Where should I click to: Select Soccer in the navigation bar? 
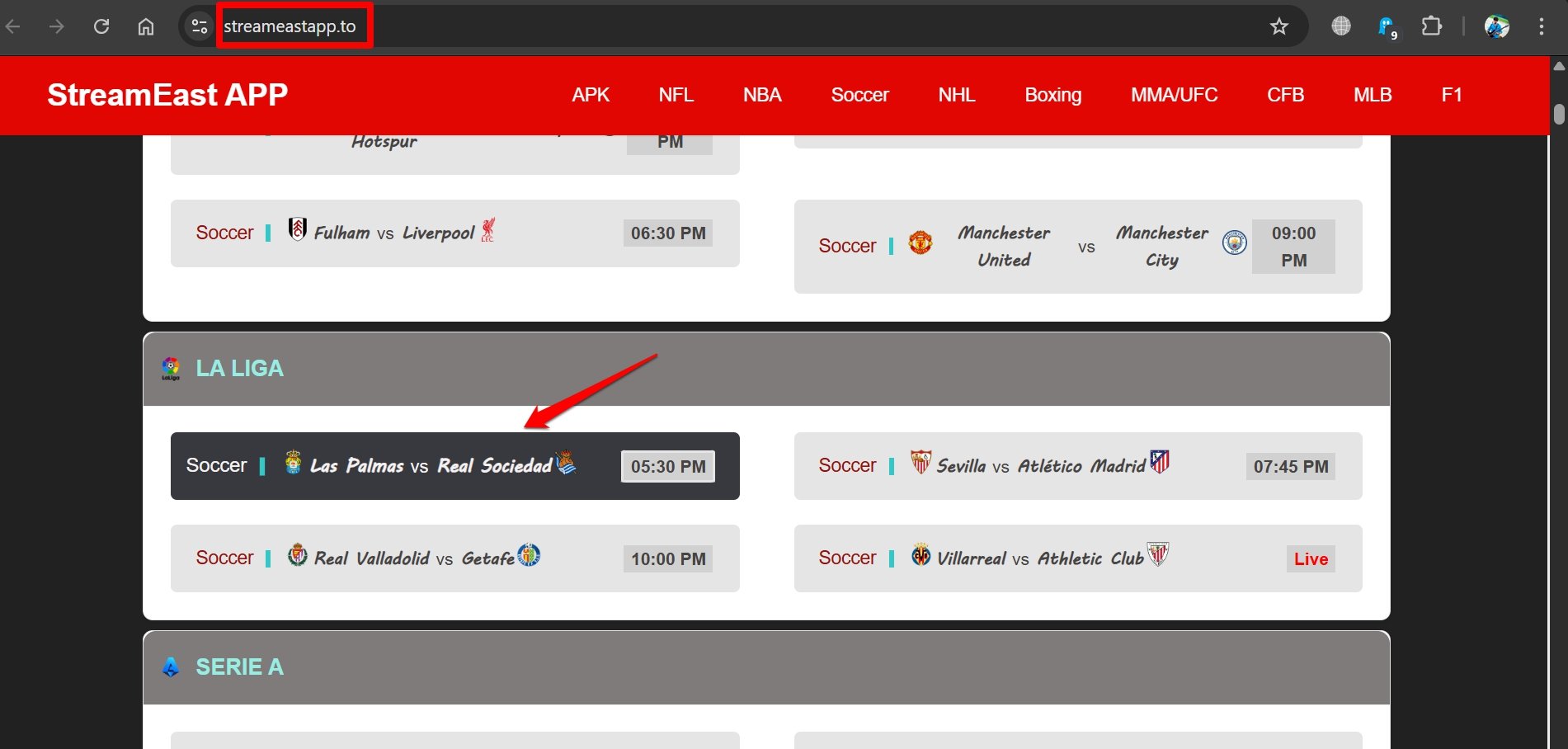pos(859,95)
